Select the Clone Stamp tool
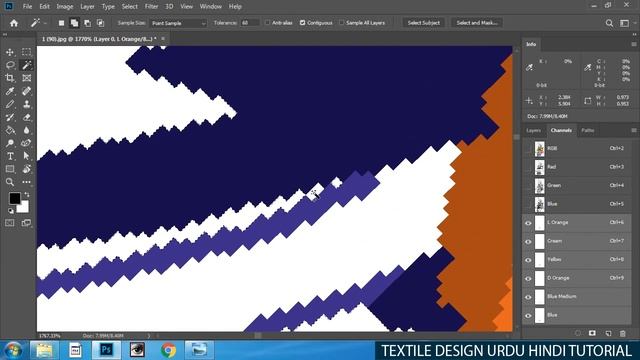The image size is (640, 360). 27,104
